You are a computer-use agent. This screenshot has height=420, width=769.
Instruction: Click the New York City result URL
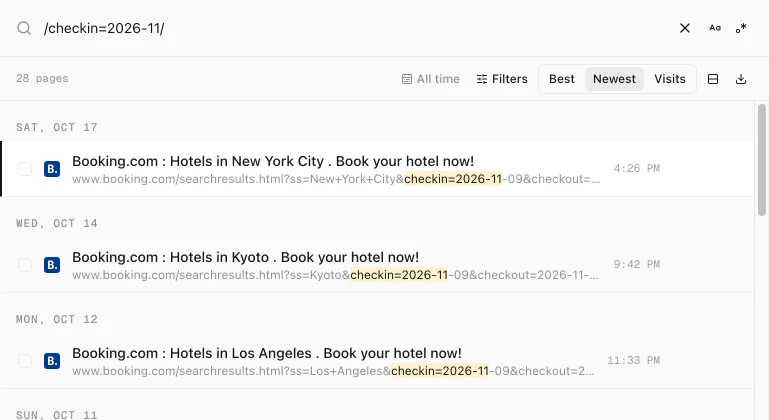coord(336,179)
